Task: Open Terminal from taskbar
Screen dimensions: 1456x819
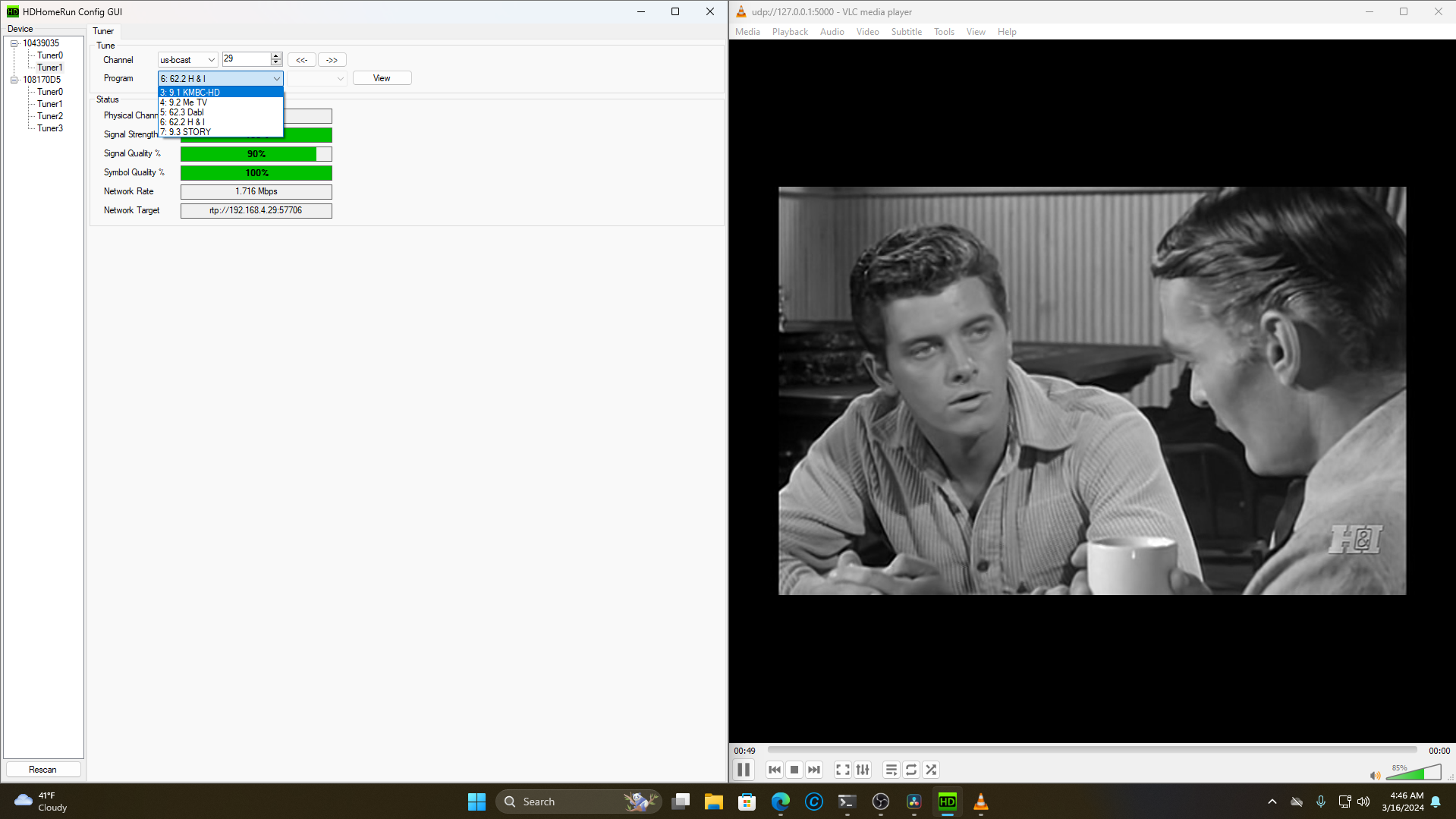Action: (x=847, y=802)
